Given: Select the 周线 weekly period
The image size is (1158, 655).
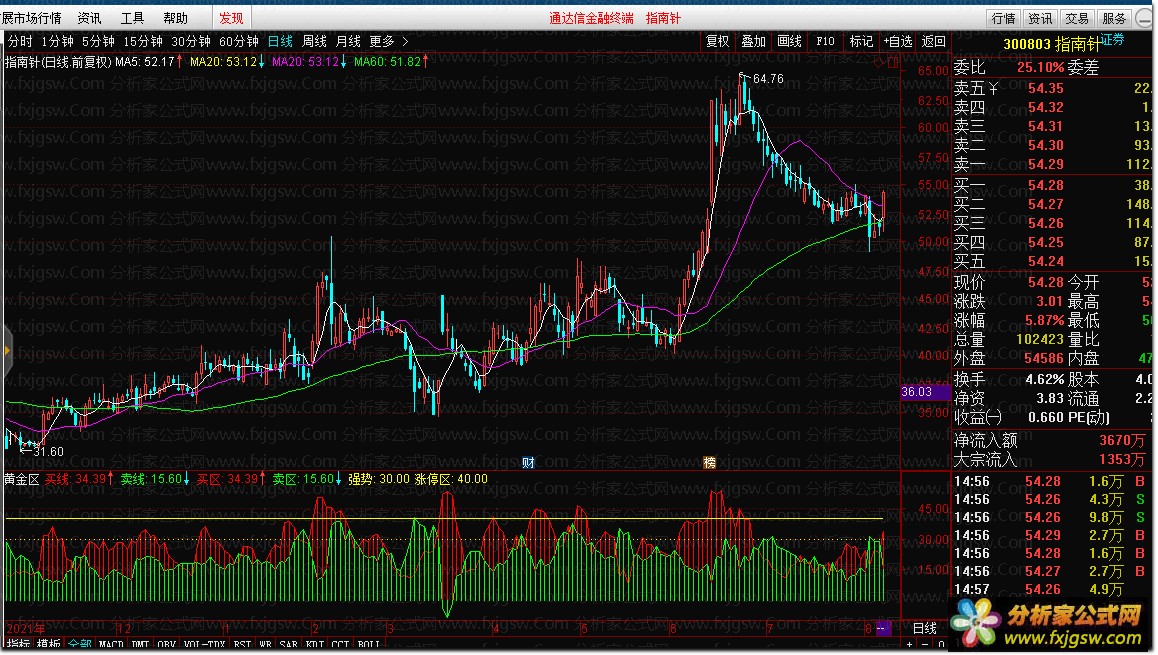Looking at the screenshot, I should [314, 41].
